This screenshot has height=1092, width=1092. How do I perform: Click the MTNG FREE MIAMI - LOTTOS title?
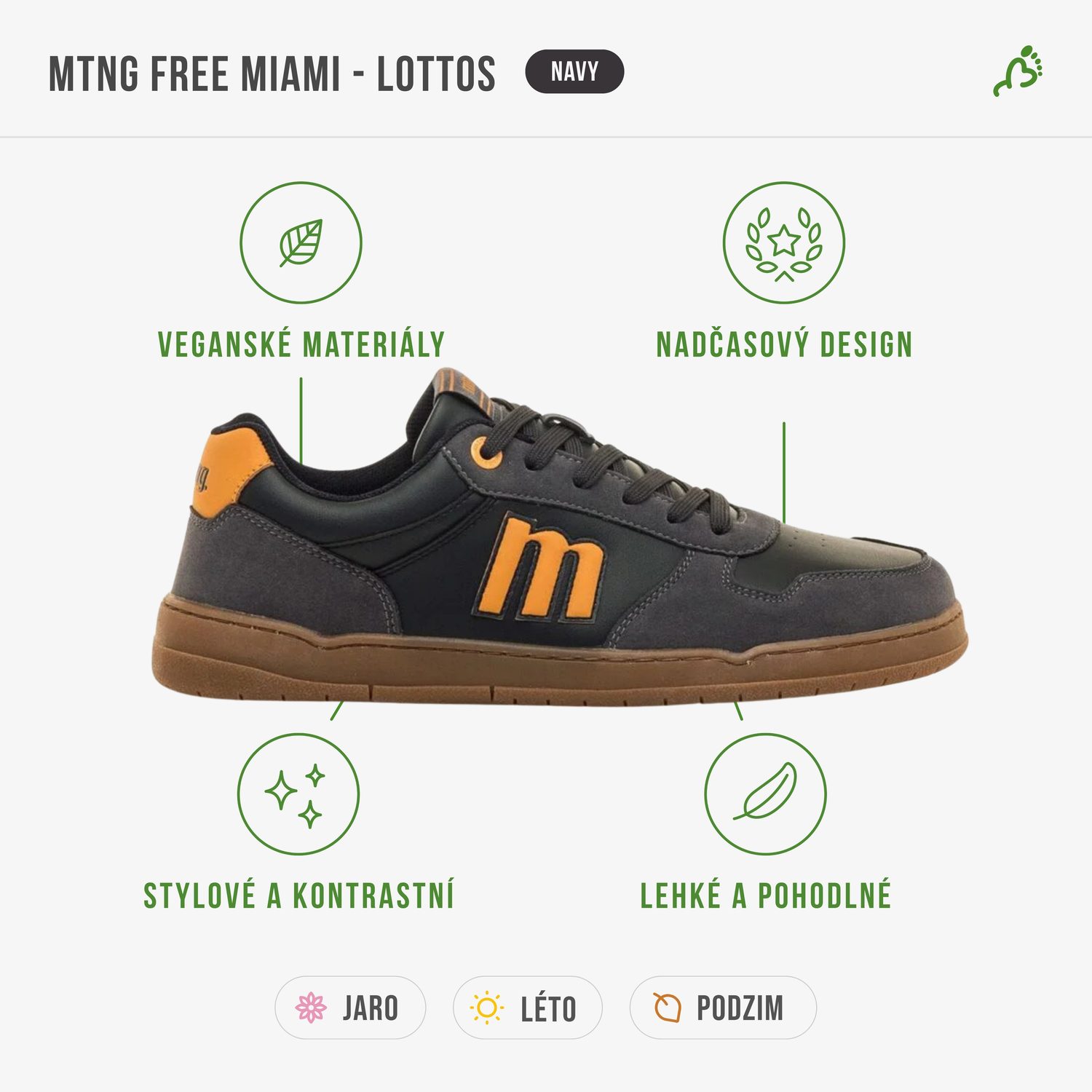click(272, 74)
